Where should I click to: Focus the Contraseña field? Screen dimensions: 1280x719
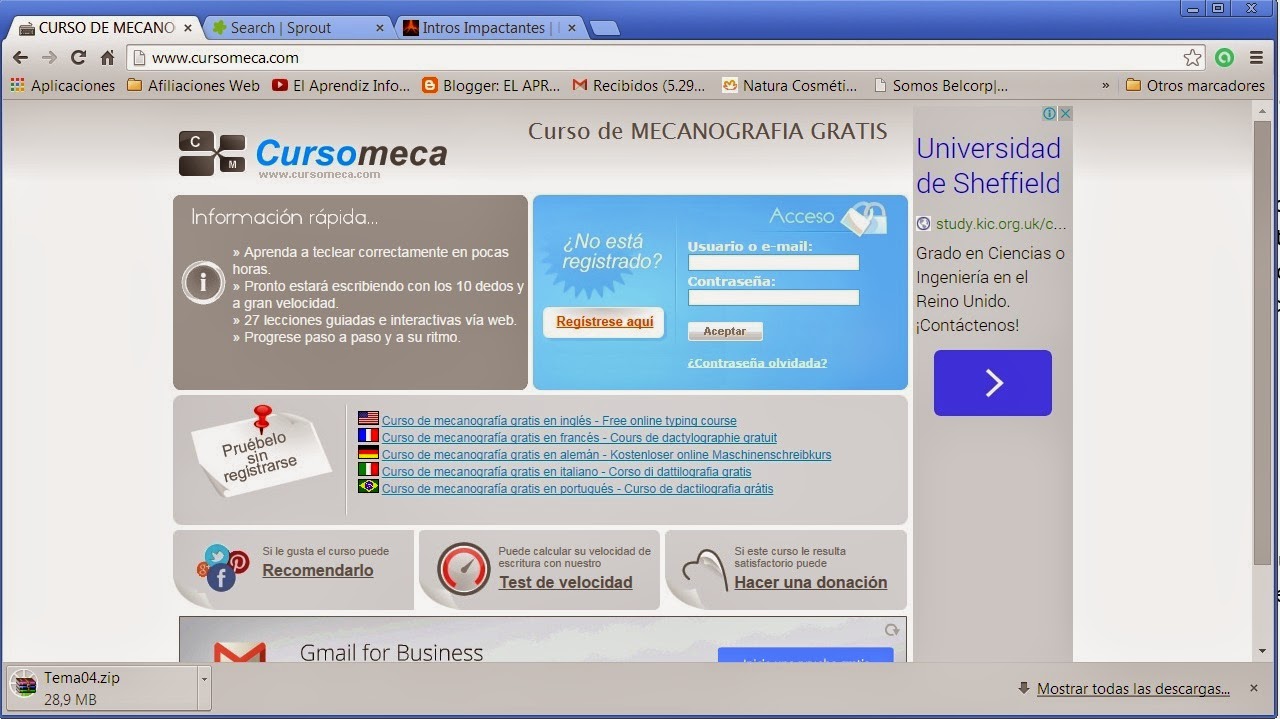pos(773,297)
